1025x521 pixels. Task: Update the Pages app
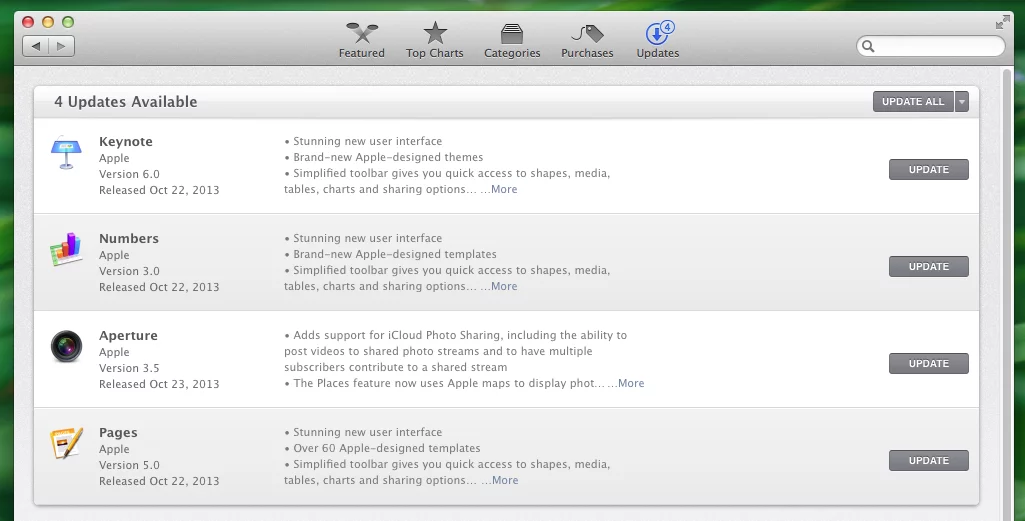tap(928, 460)
